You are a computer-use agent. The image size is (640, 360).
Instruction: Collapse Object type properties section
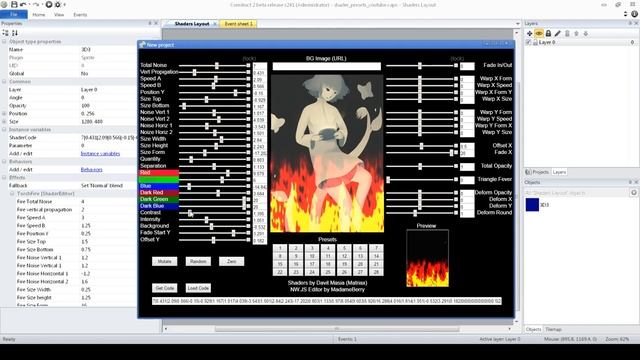(4, 42)
